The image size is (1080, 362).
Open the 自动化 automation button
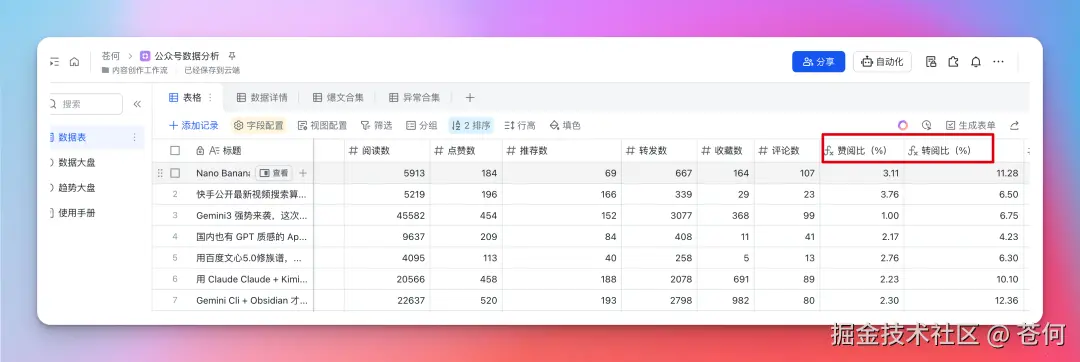pos(882,61)
